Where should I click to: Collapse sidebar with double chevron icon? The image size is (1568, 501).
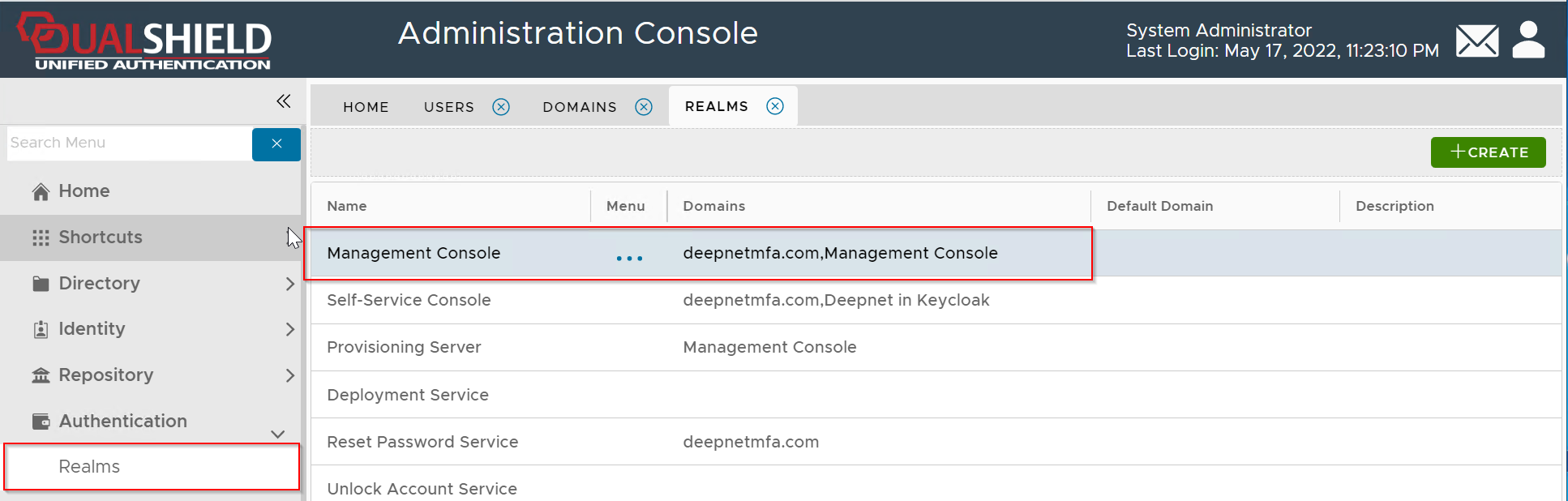coord(283,101)
